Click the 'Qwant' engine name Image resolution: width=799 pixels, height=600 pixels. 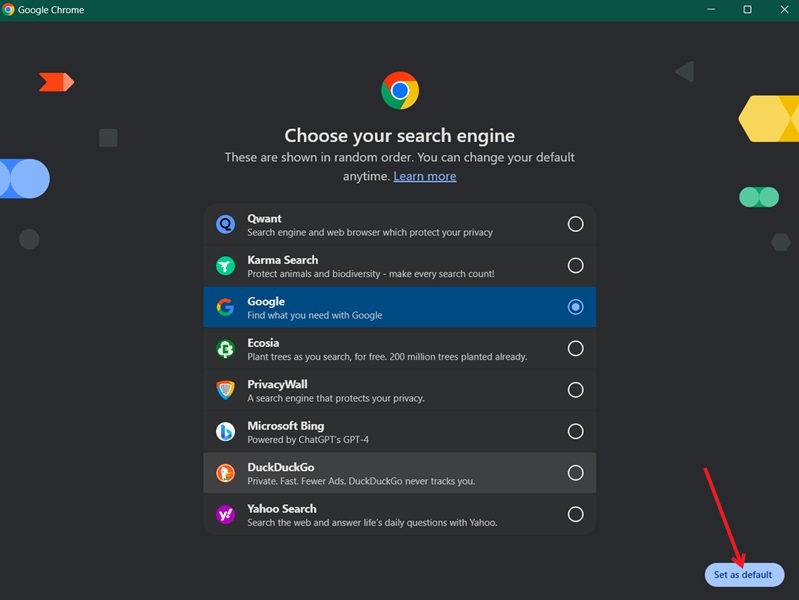click(264, 219)
